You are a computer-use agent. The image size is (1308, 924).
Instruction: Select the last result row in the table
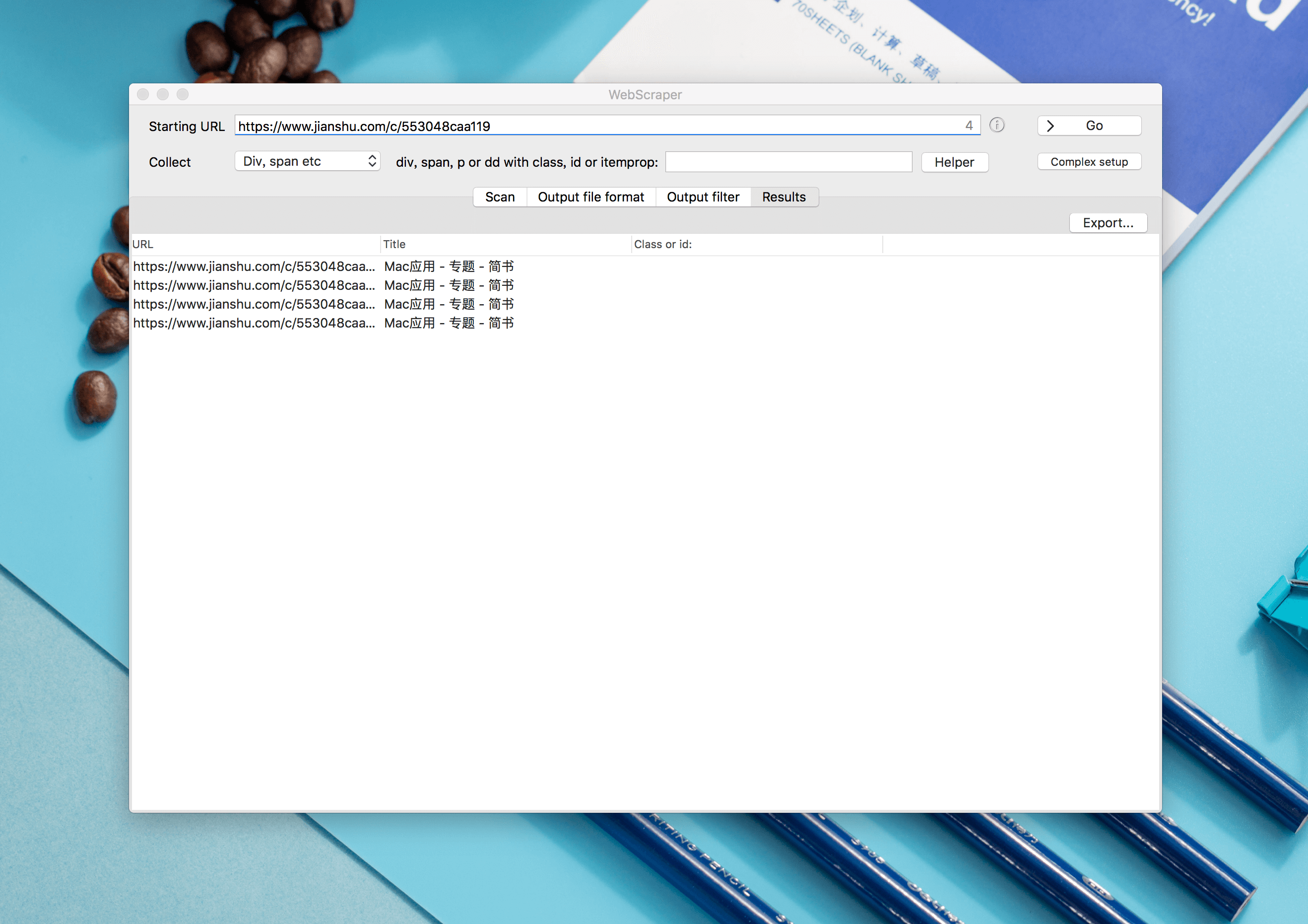point(645,323)
